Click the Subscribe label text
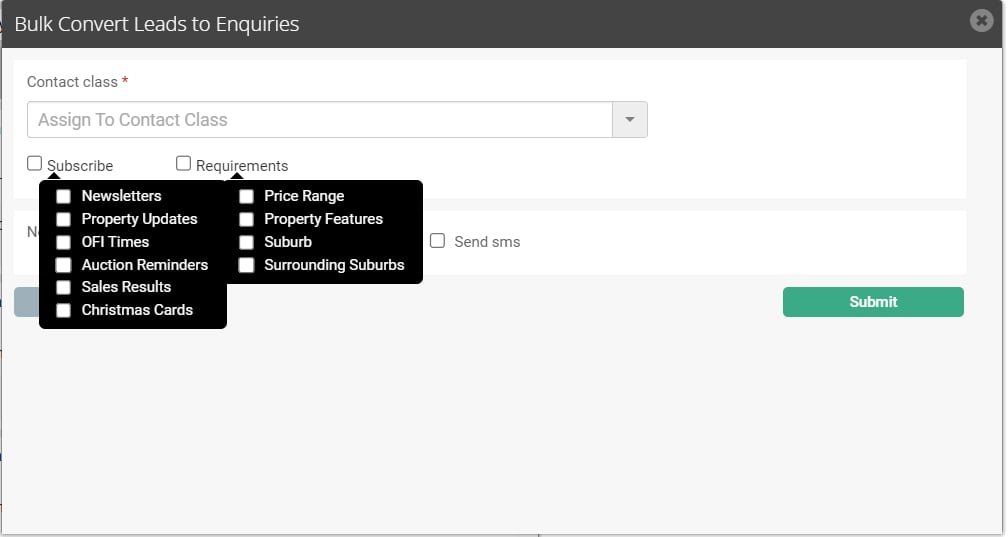 [x=80, y=166]
